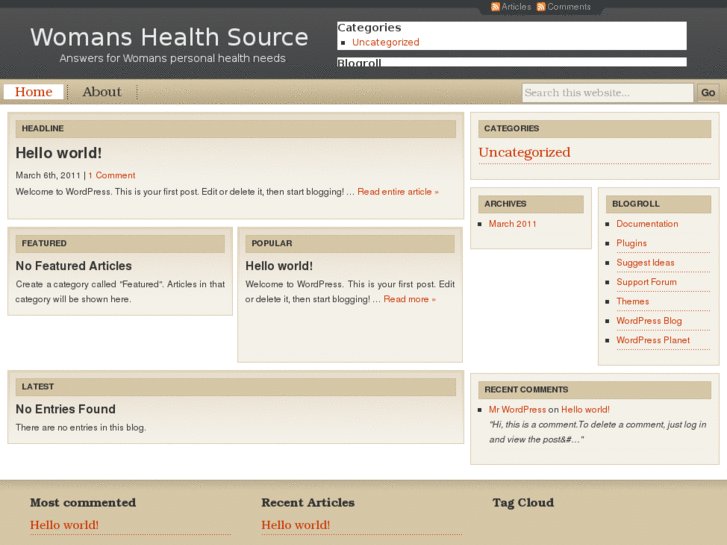Open Uncategorized in the header Categories box

click(x=386, y=42)
